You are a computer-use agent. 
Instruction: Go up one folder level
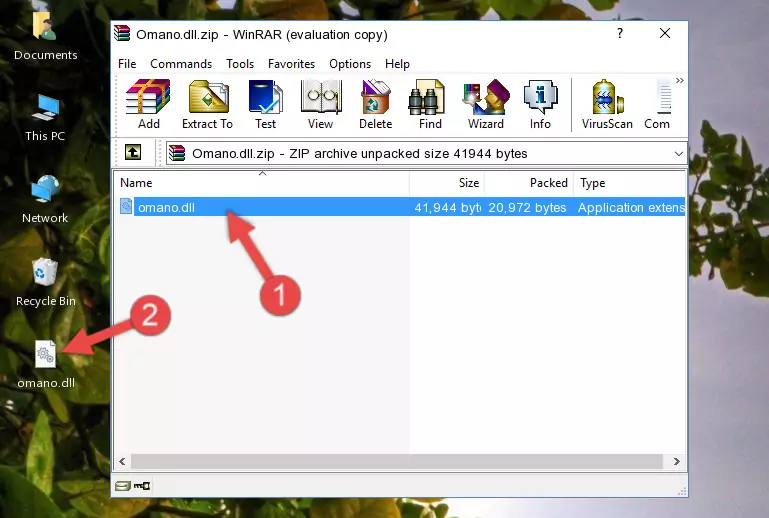click(133, 153)
